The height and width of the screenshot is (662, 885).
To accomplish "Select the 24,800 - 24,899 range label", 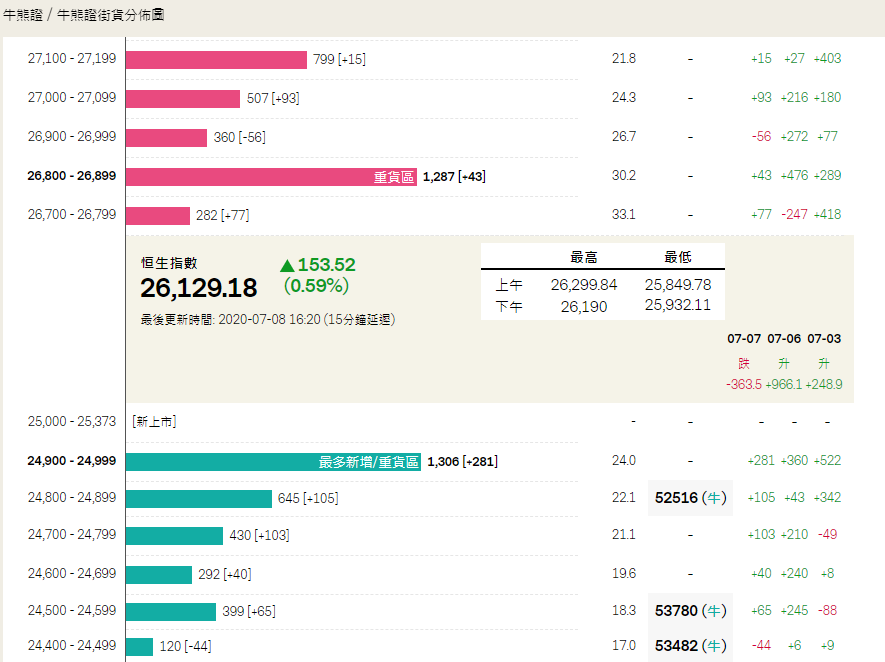I will (72, 497).
